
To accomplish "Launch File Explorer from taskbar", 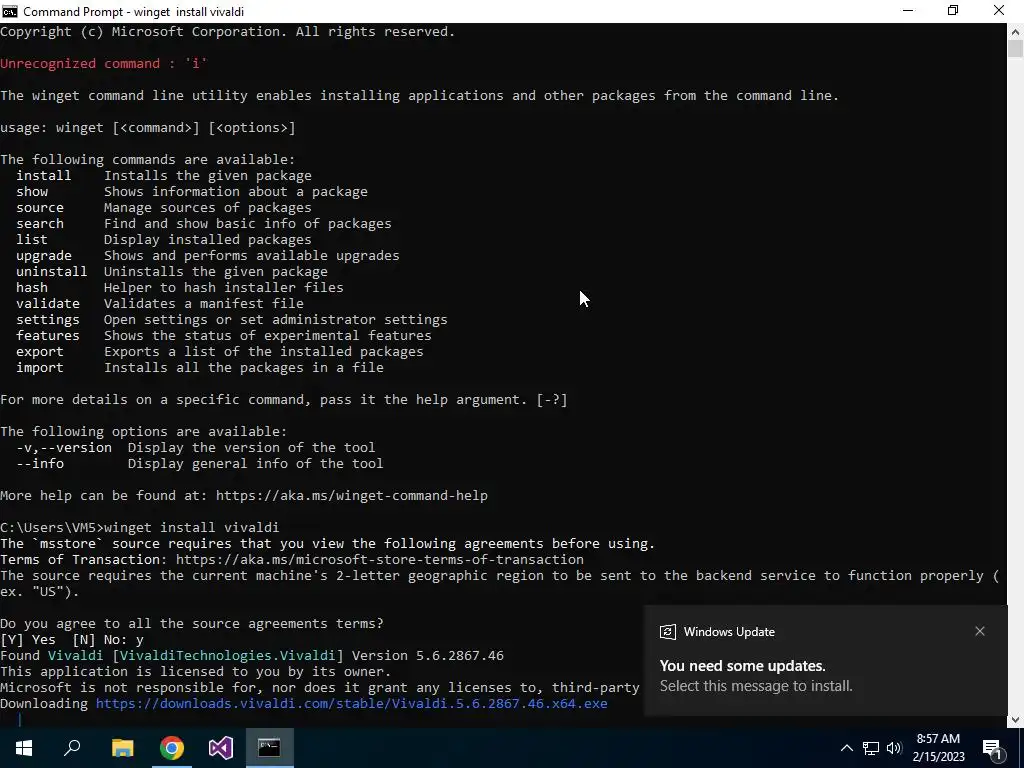I will tap(122, 748).
